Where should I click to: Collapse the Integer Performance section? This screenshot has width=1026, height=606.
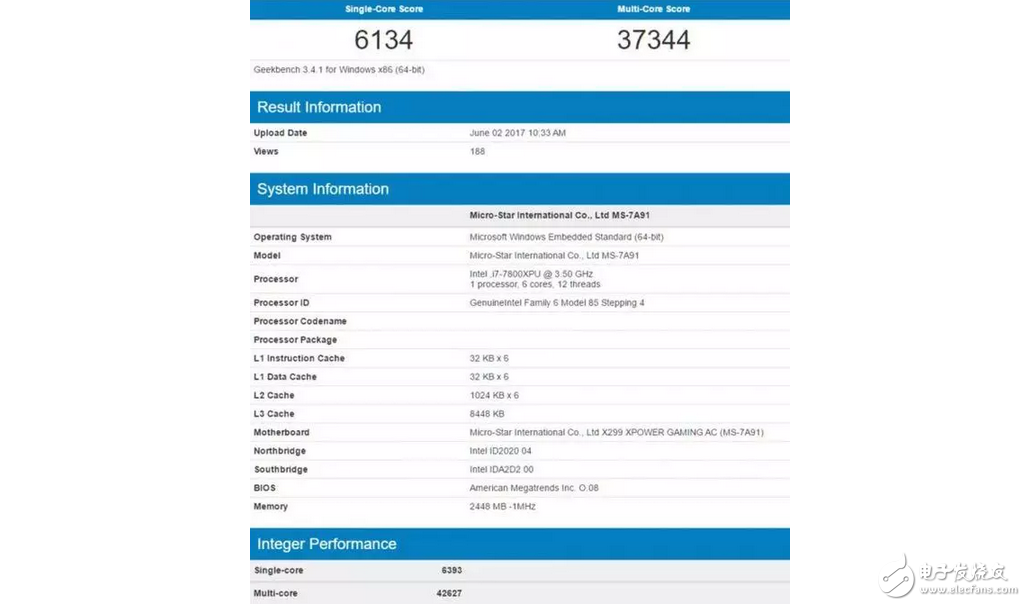point(324,544)
